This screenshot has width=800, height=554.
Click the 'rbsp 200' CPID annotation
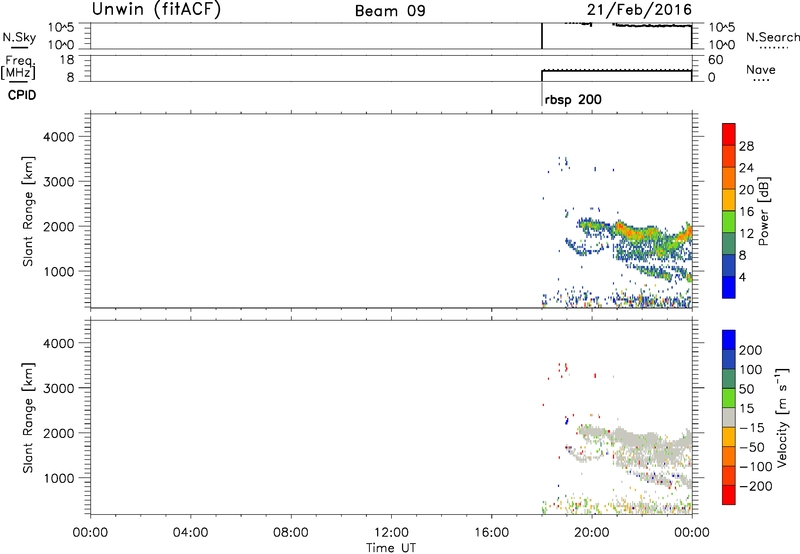click(573, 99)
